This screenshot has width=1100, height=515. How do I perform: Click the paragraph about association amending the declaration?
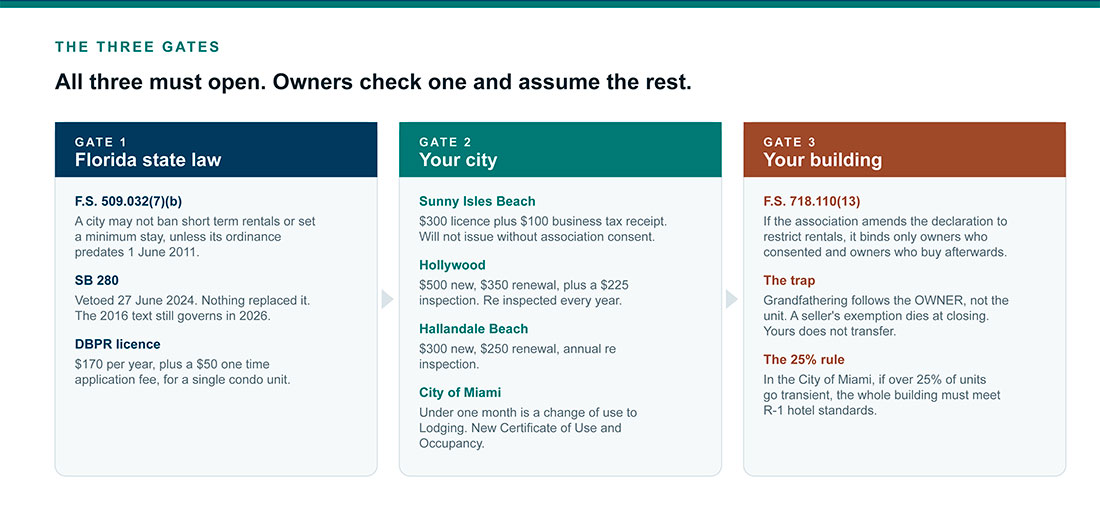tap(885, 237)
